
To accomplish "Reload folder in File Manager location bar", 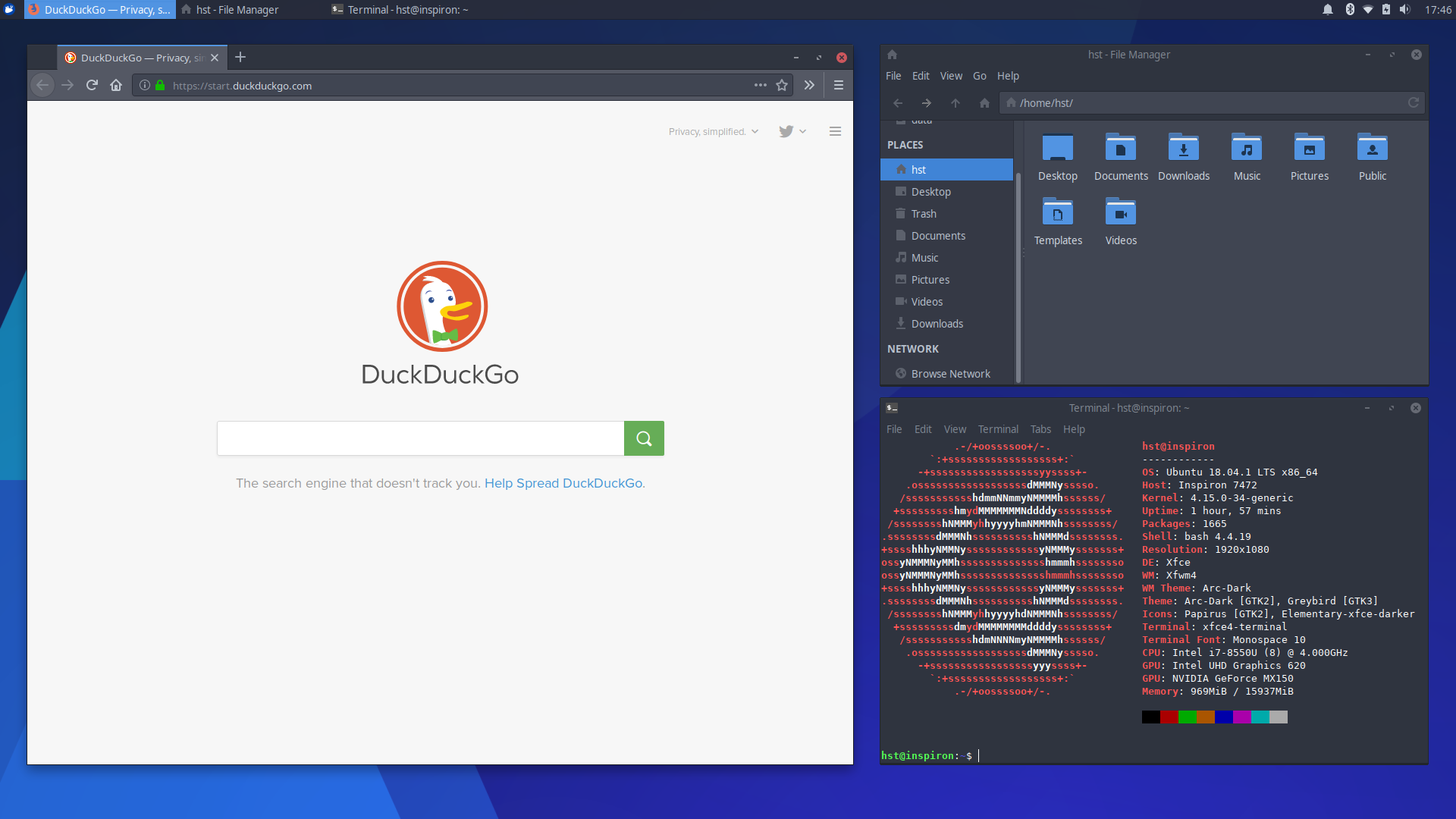I will pos(1414,103).
